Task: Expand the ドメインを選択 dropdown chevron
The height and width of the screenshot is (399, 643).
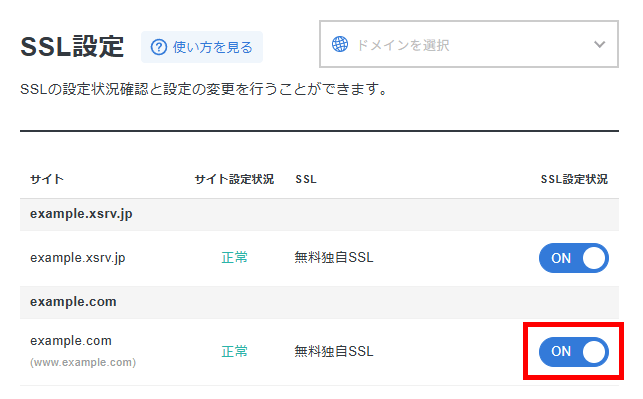Action: (x=600, y=44)
